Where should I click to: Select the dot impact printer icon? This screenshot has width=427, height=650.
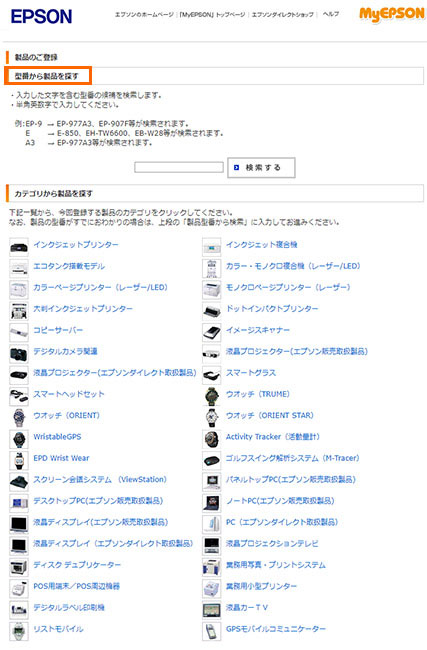tap(211, 311)
